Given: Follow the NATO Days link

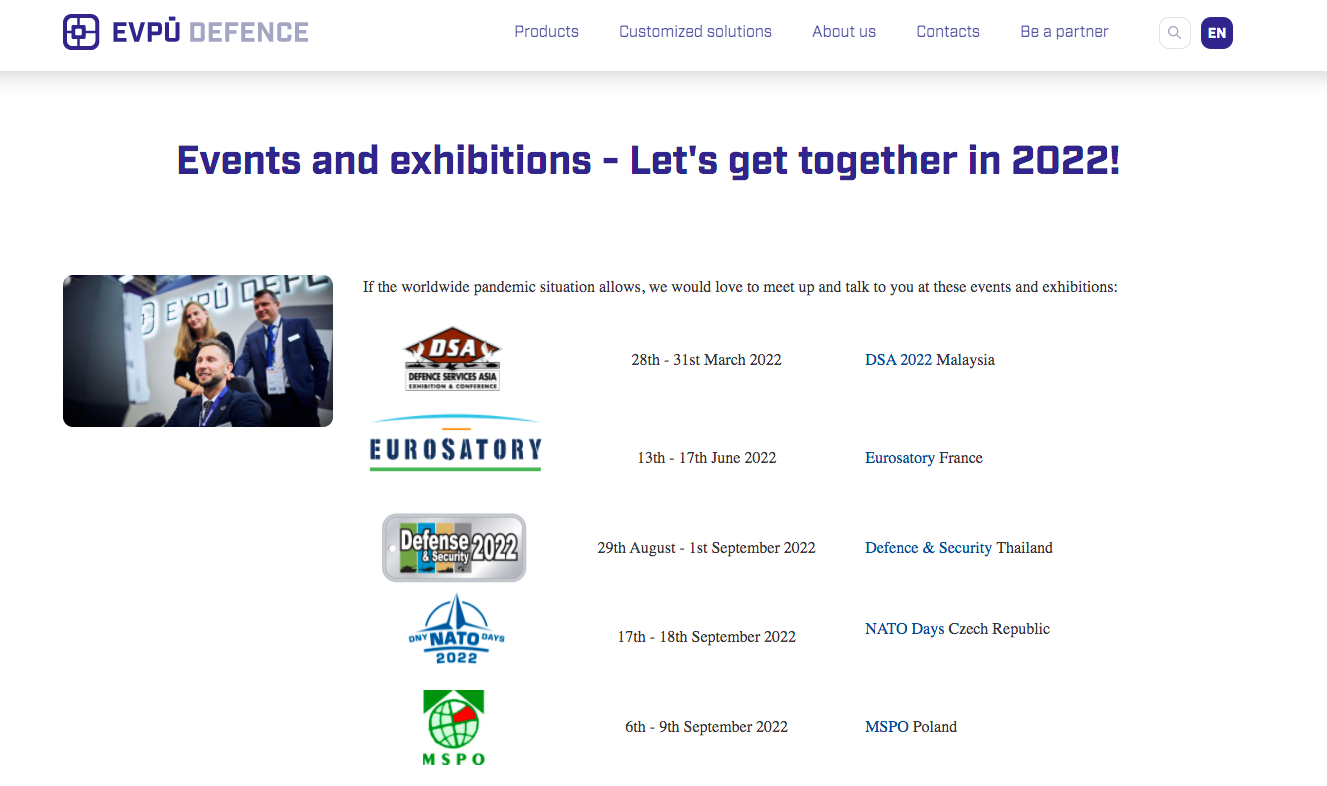Looking at the screenshot, I should tap(904, 629).
